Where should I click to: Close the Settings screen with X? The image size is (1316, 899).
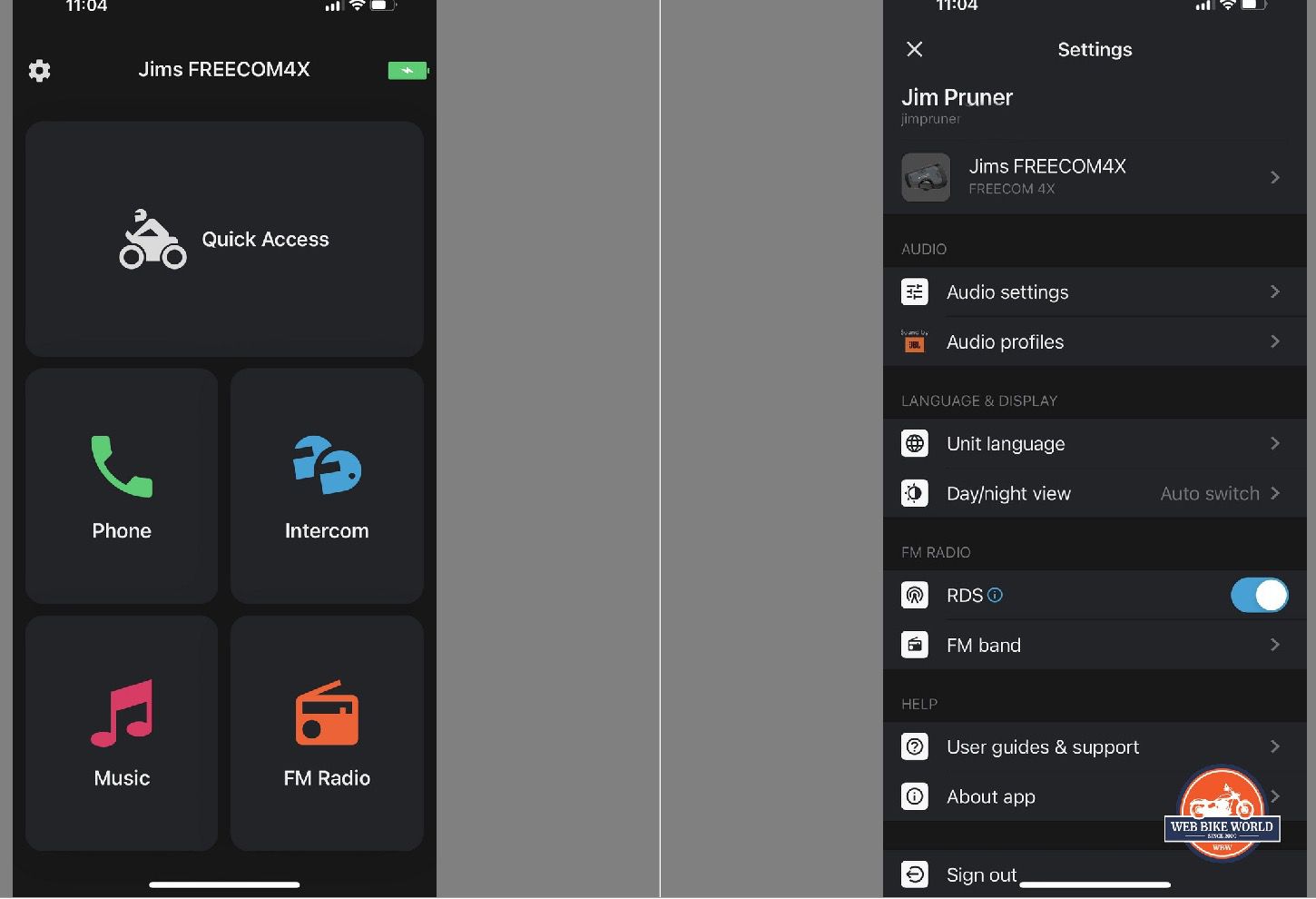pos(915,49)
